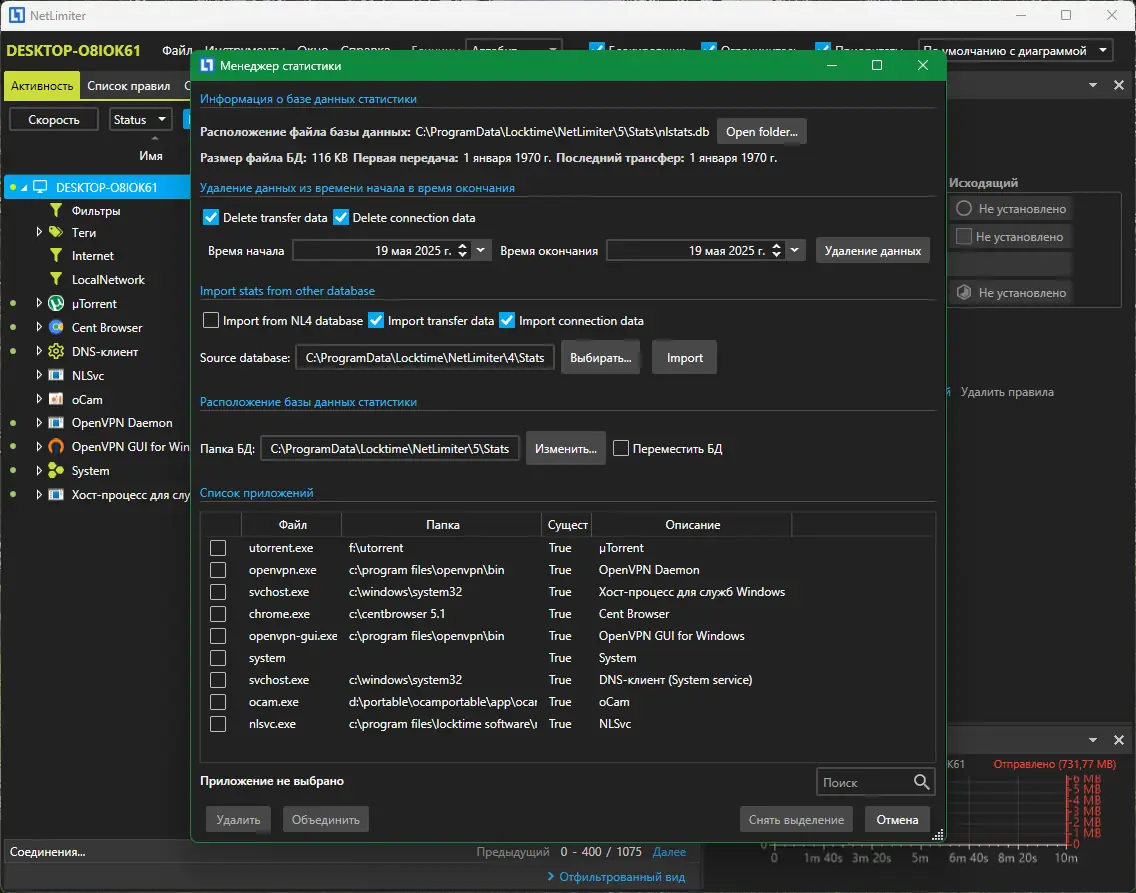
Task: Click the Фильтры funnel icon
Action: pos(56,211)
